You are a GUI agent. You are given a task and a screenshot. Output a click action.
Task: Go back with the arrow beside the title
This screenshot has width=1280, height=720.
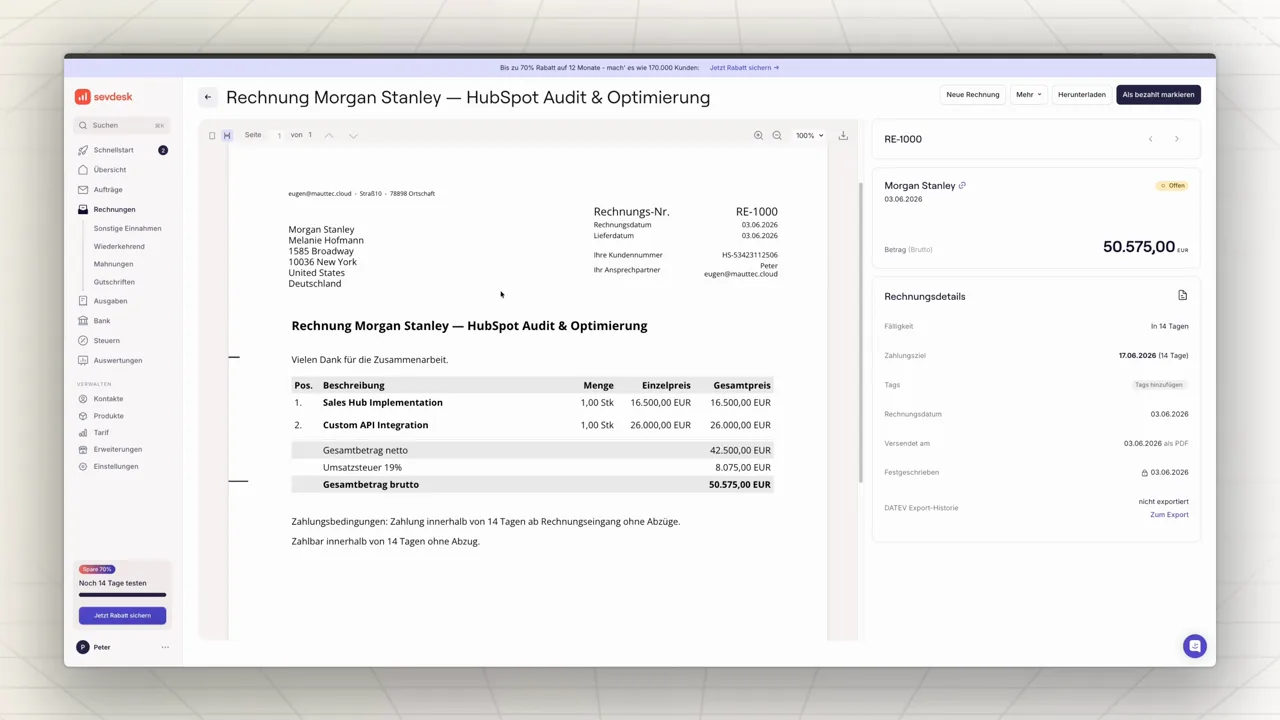pos(207,97)
